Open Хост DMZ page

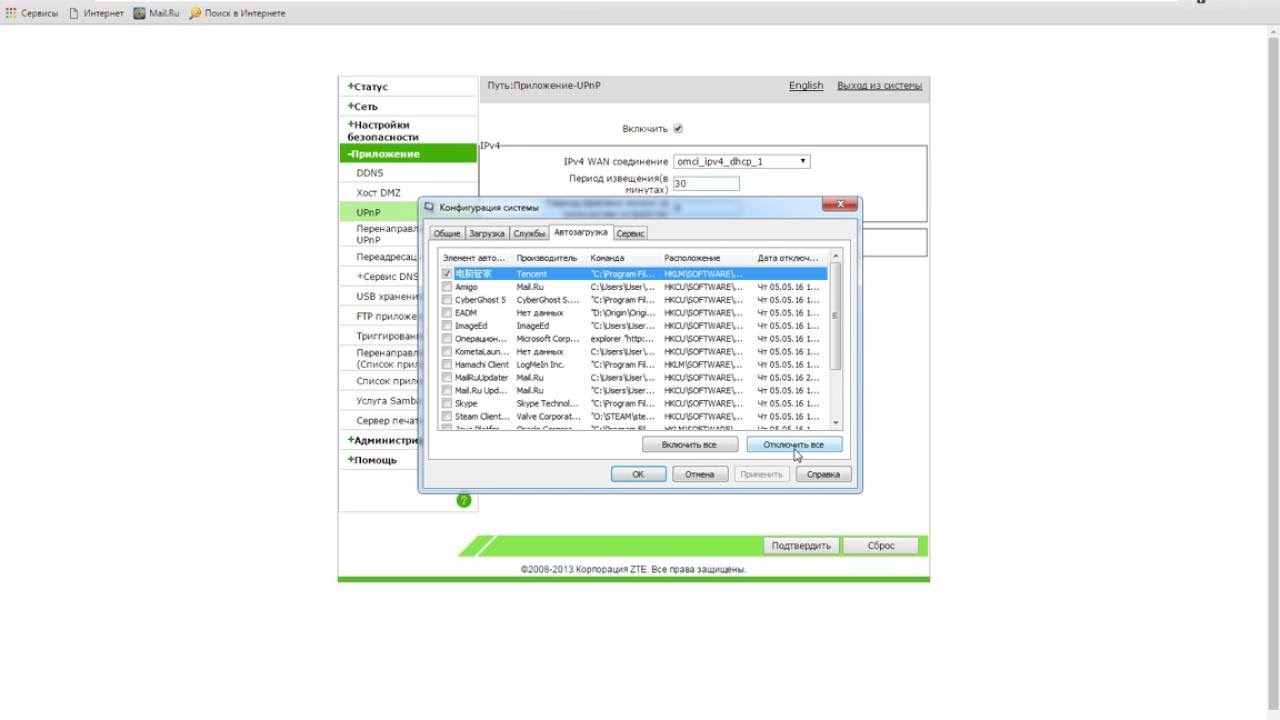click(378, 192)
